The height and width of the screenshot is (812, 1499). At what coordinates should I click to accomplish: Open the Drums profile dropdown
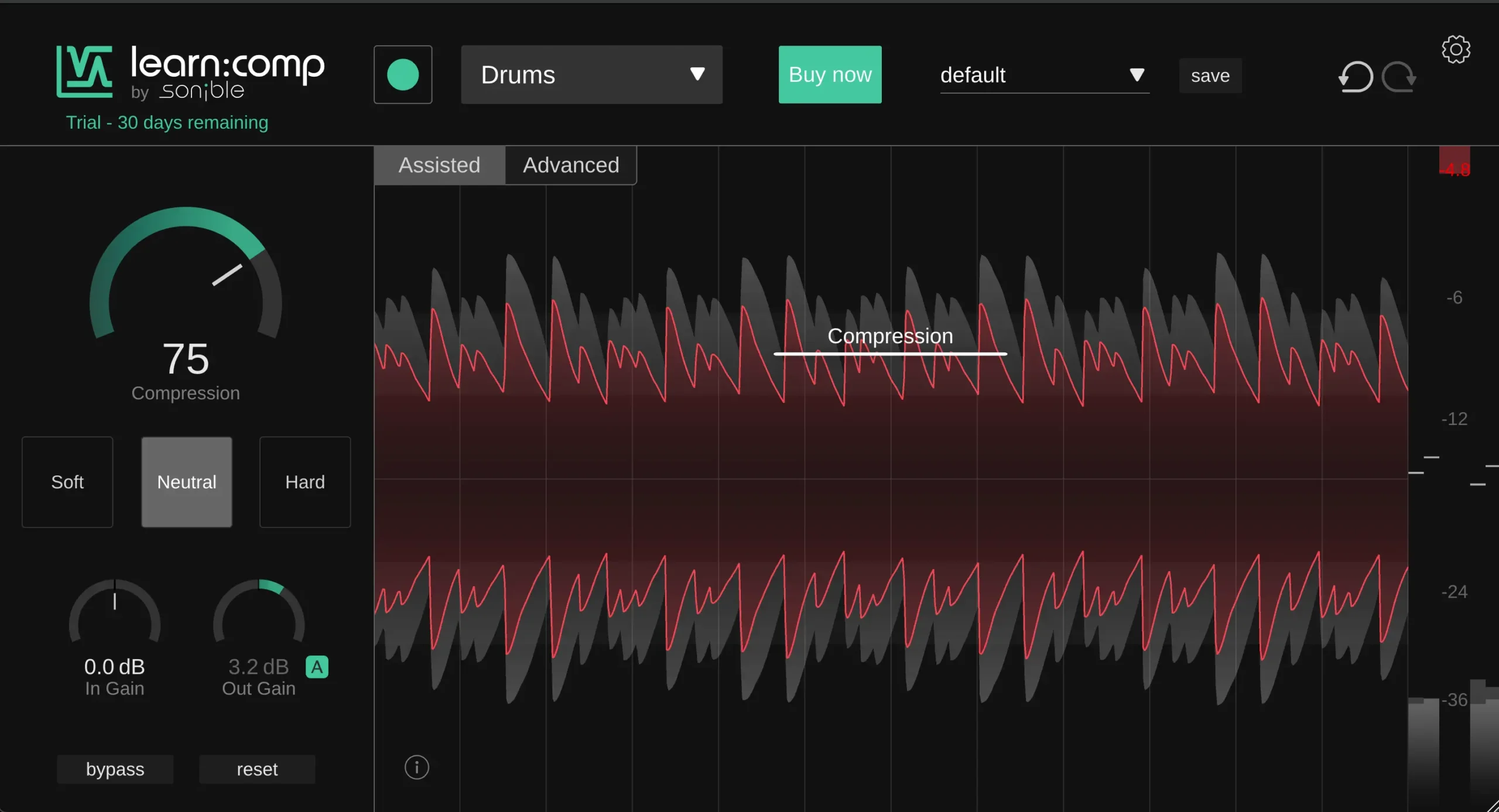[591, 74]
